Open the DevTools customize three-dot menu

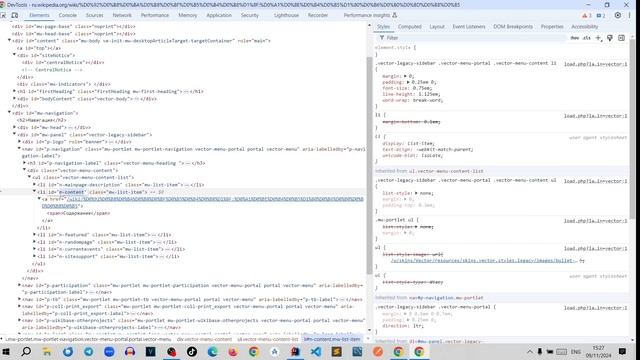click(x=629, y=15)
